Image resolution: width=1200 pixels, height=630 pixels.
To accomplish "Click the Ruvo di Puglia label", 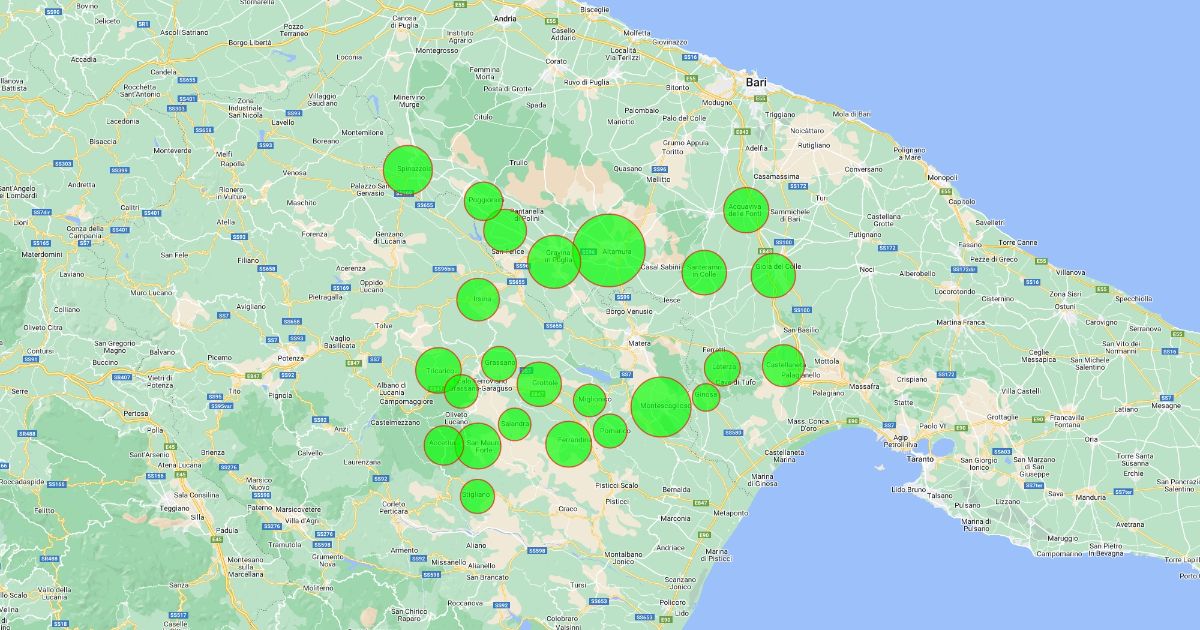I will pos(587,81).
